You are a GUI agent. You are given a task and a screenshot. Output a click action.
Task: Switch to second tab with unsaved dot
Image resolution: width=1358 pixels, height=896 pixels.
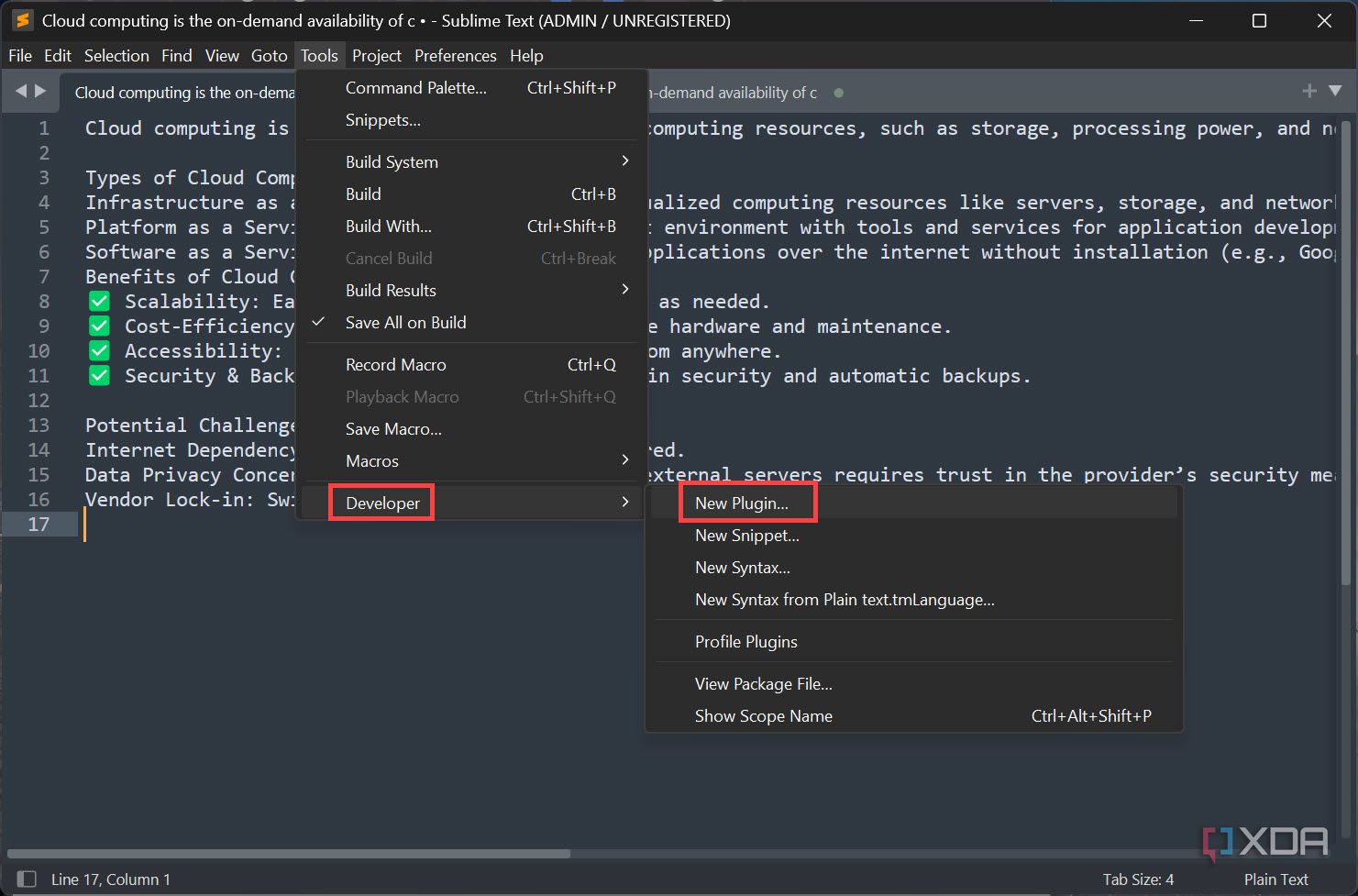(747, 92)
